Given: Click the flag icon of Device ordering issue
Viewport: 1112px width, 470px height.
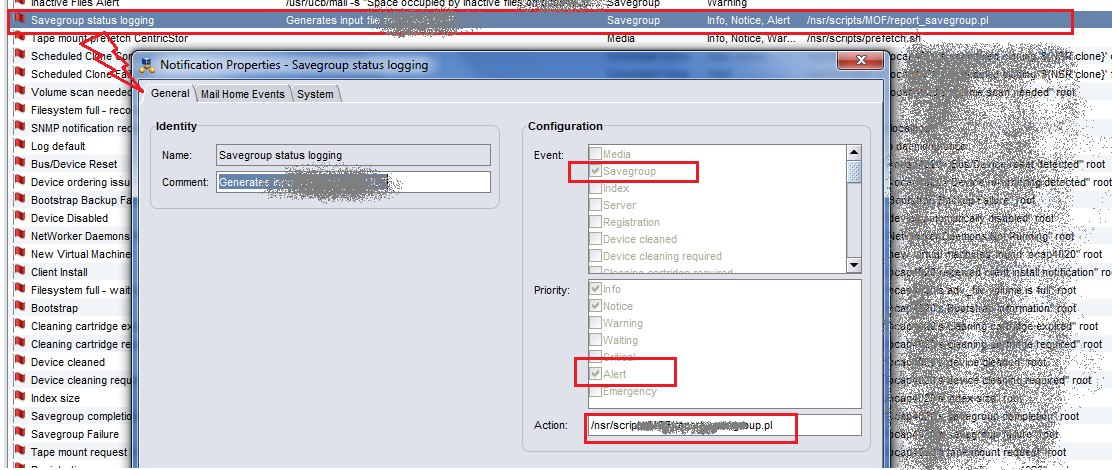Looking at the screenshot, I should 20,182.
